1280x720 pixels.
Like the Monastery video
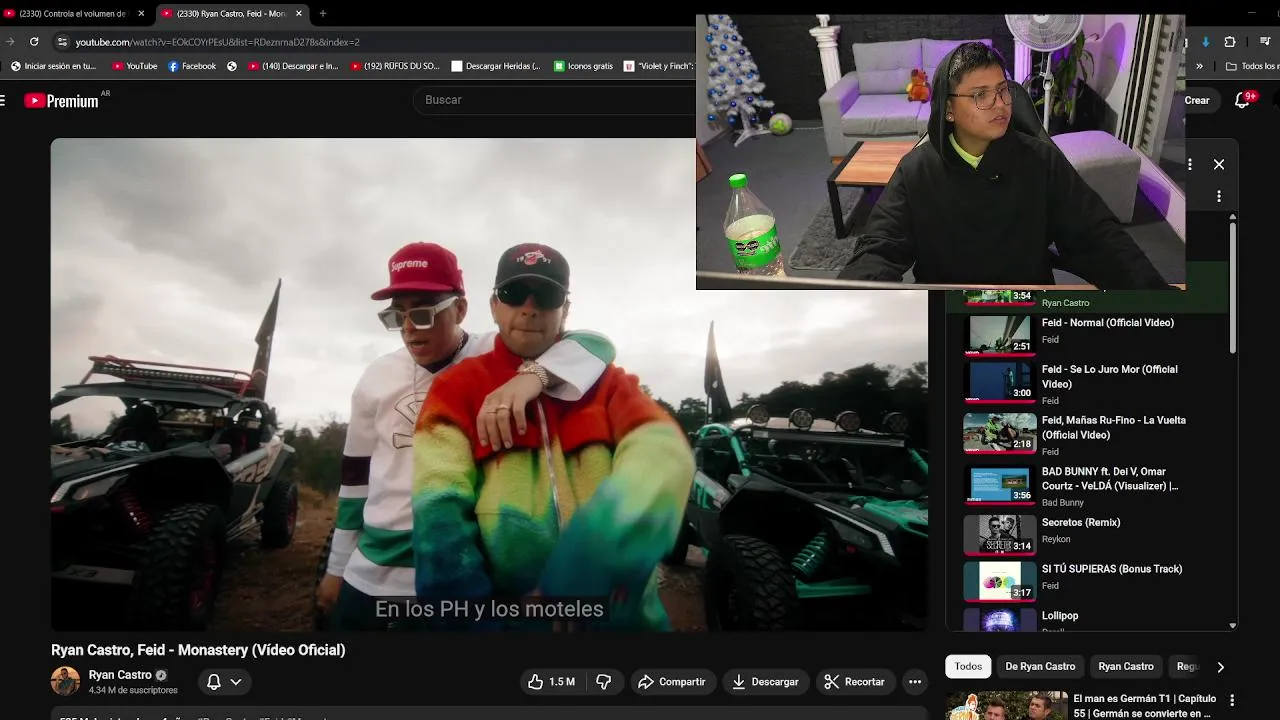(551, 682)
